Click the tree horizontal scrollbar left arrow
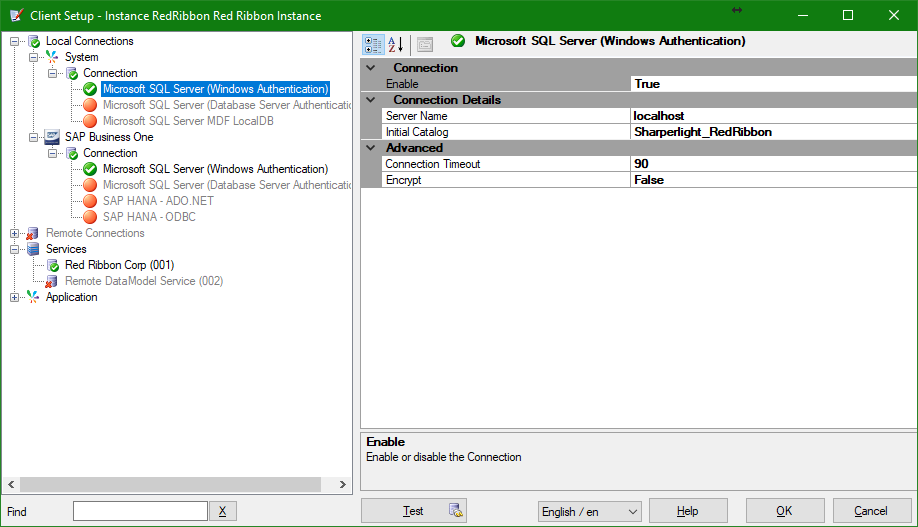This screenshot has width=918, height=527. [11, 484]
